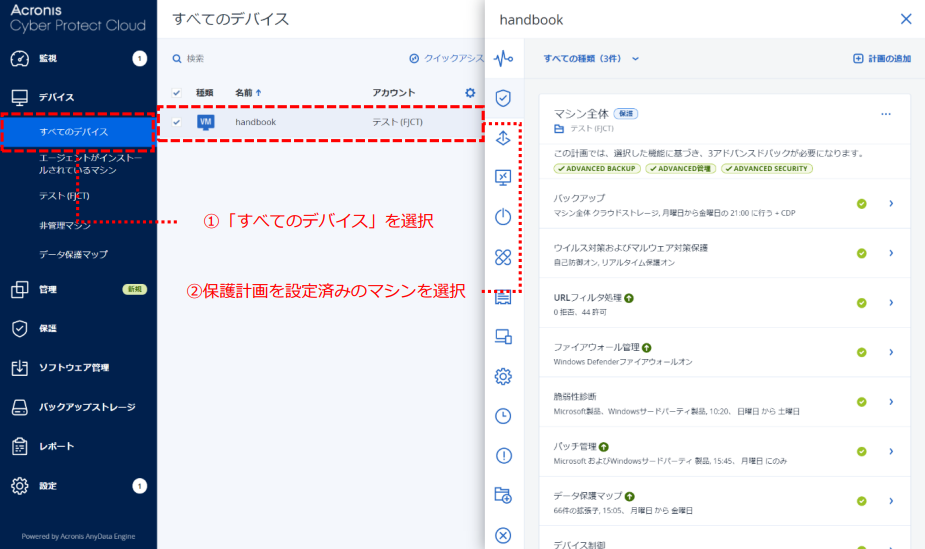Expand the ファイアウォール管理 row chevron
This screenshot has height=549, width=925.
pyautogui.click(x=890, y=353)
